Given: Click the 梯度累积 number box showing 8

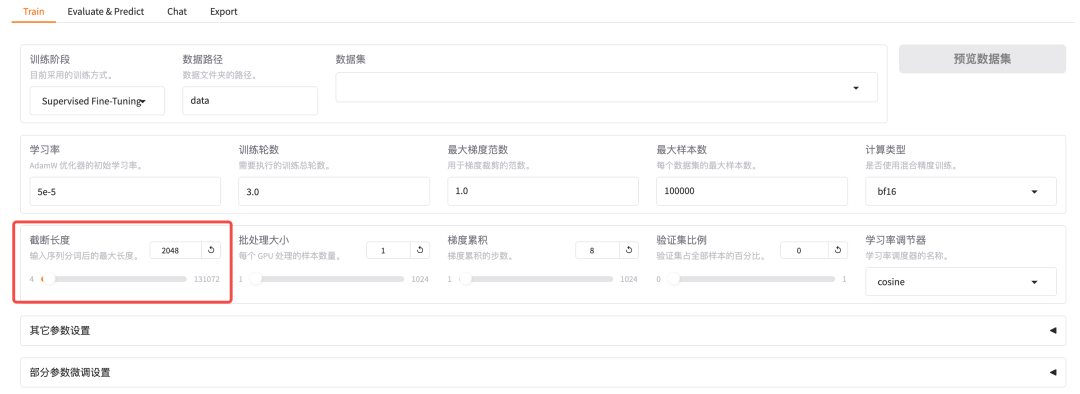Looking at the screenshot, I should 597,251.
